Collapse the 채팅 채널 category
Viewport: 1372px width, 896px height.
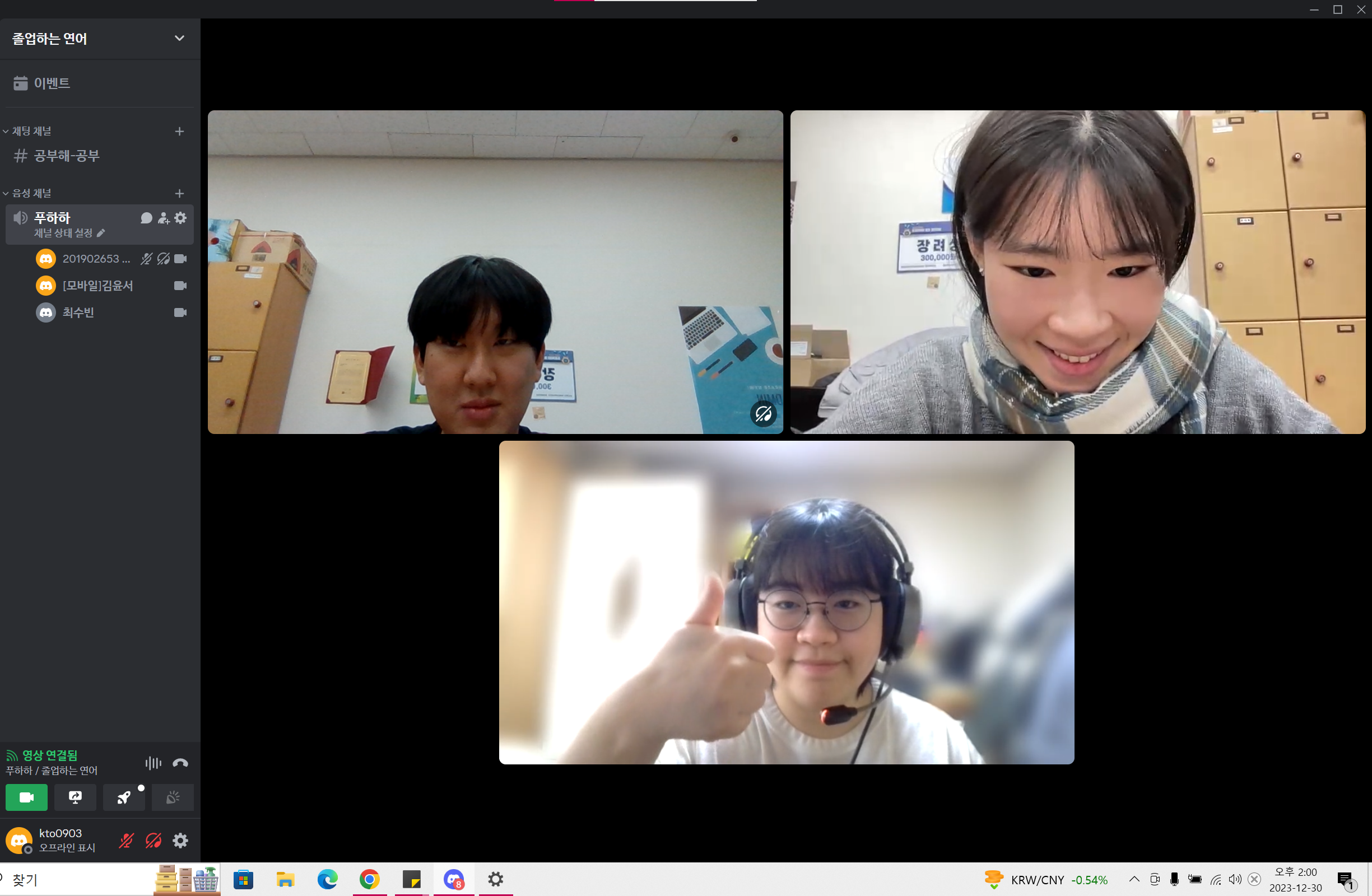(31, 132)
